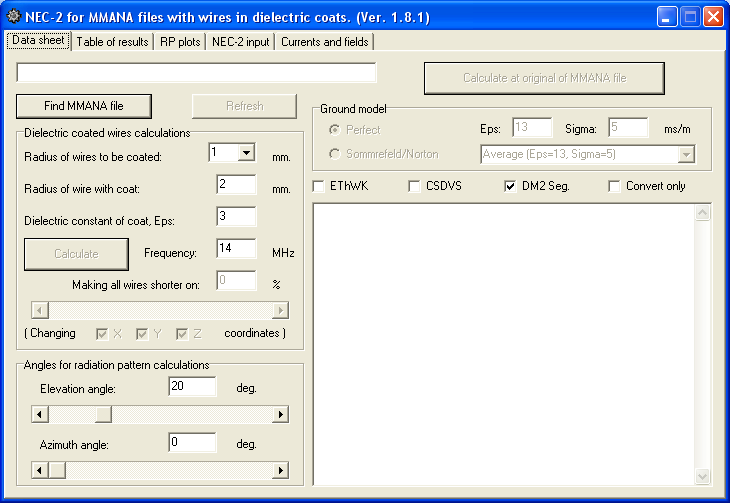730x503 pixels.
Task: Close the NEC-2 window
Action: coord(714,17)
